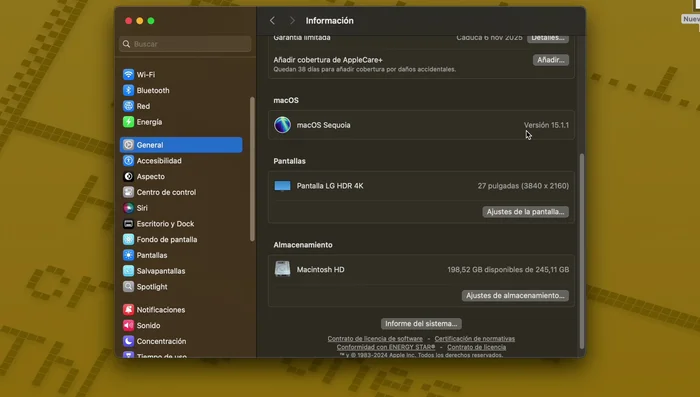The width and height of the screenshot is (700, 397).
Task: Click the Aspecto icon
Action: (x=128, y=176)
